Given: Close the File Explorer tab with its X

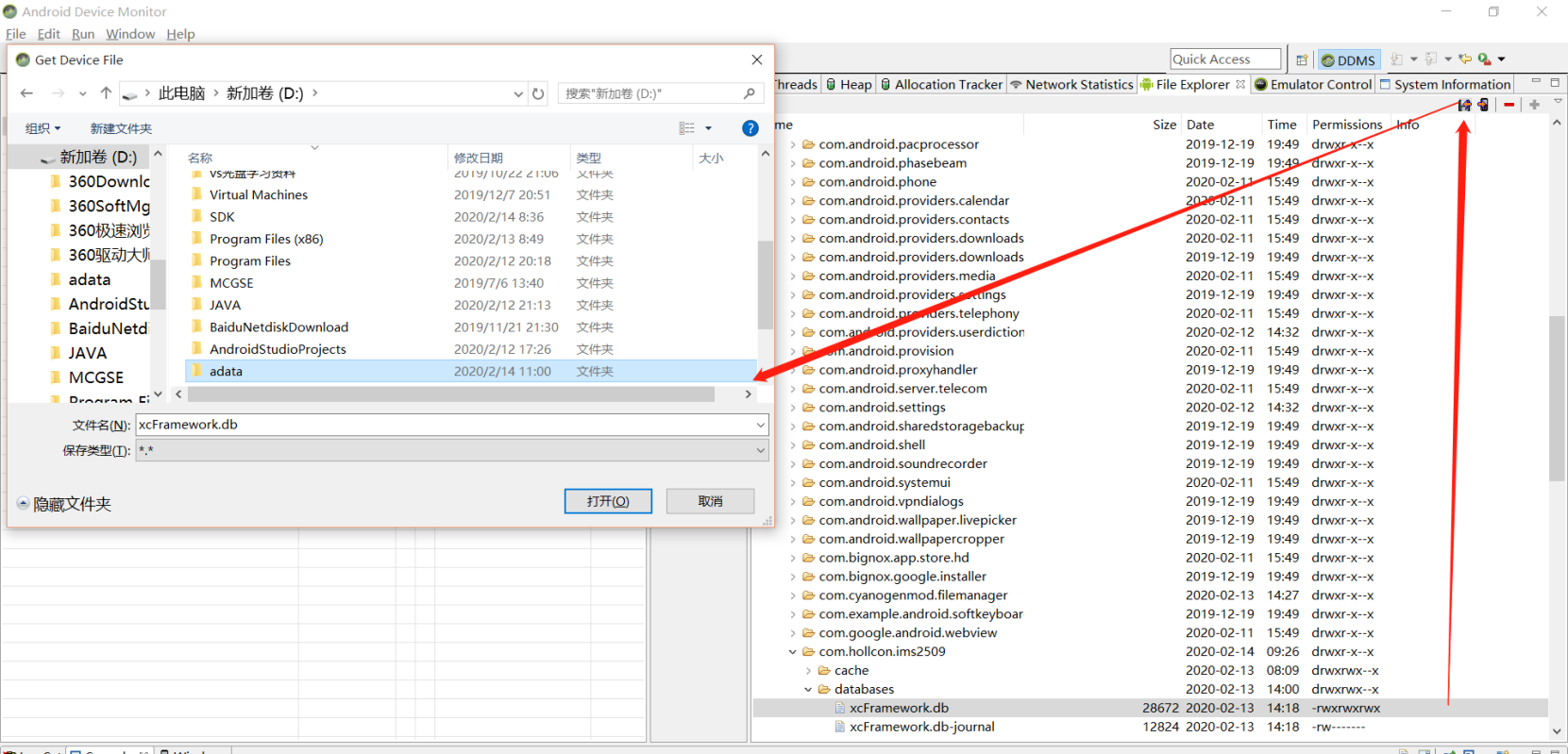Looking at the screenshot, I should pos(1240,84).
